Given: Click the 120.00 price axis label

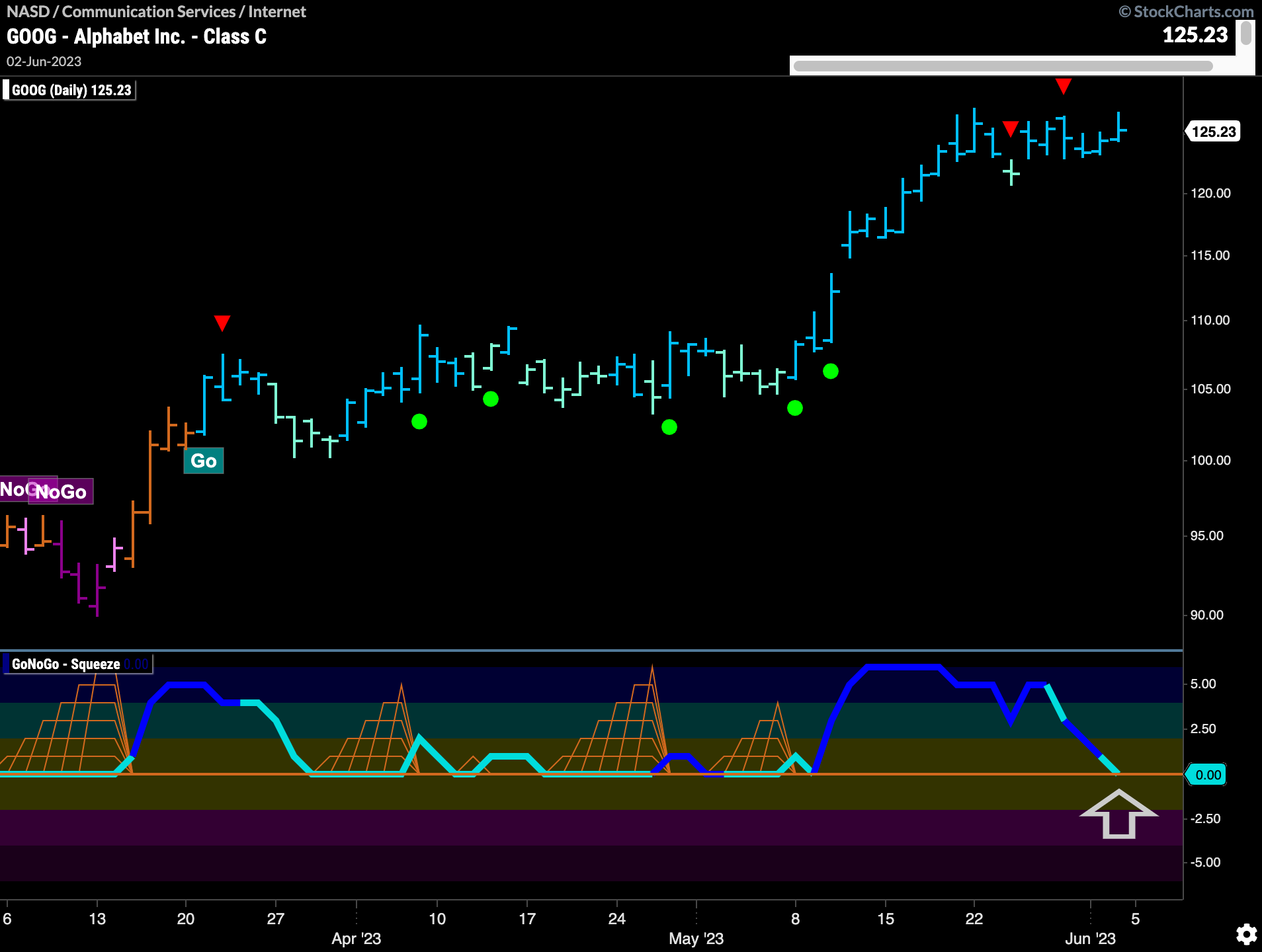Looking at the screenshot, I should [x=1210, y=193].
